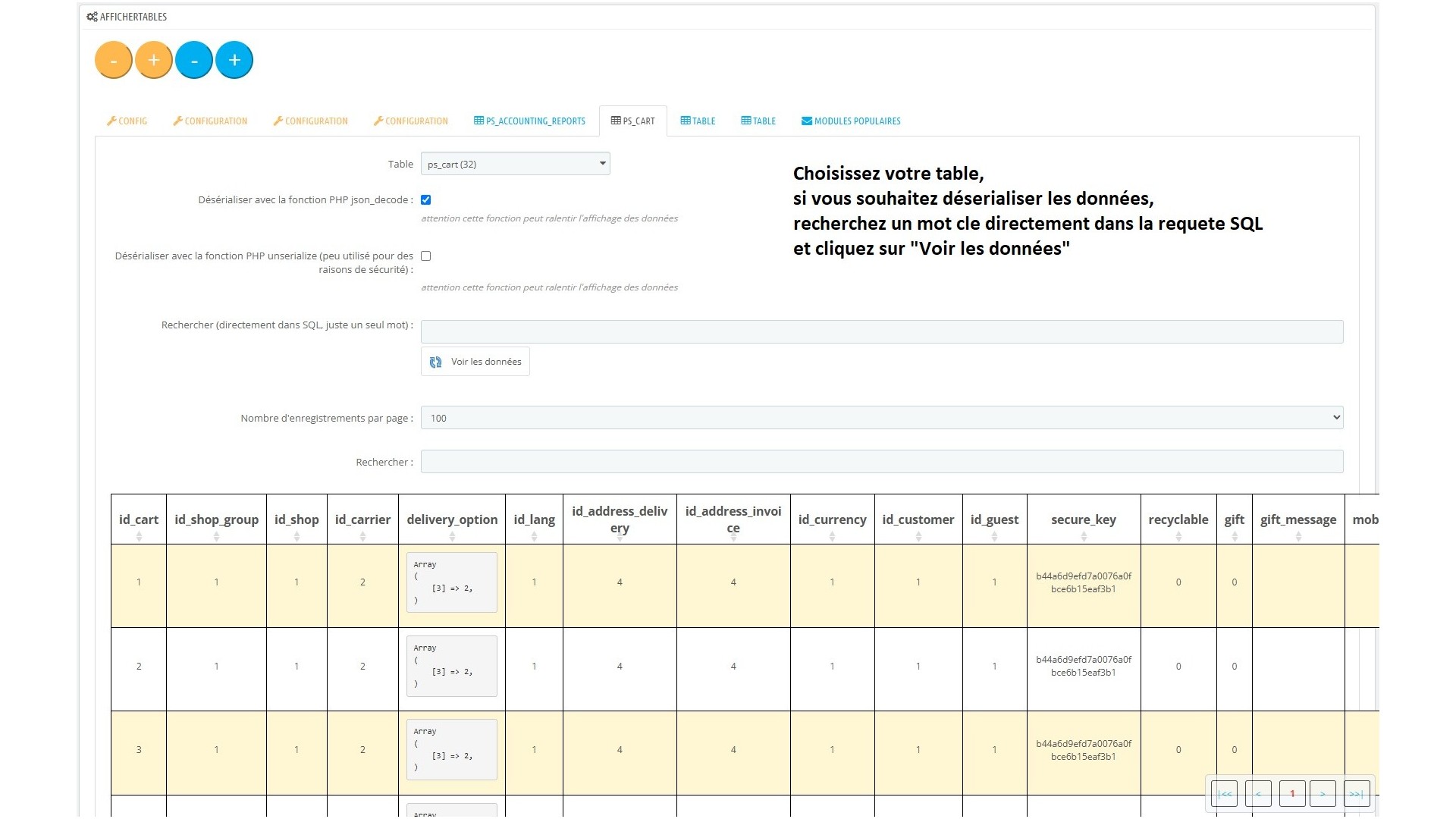Screen dimensions: 1456x819
Task: Click the refresh icon in Voir les données
Action: (x=436, y=362)
